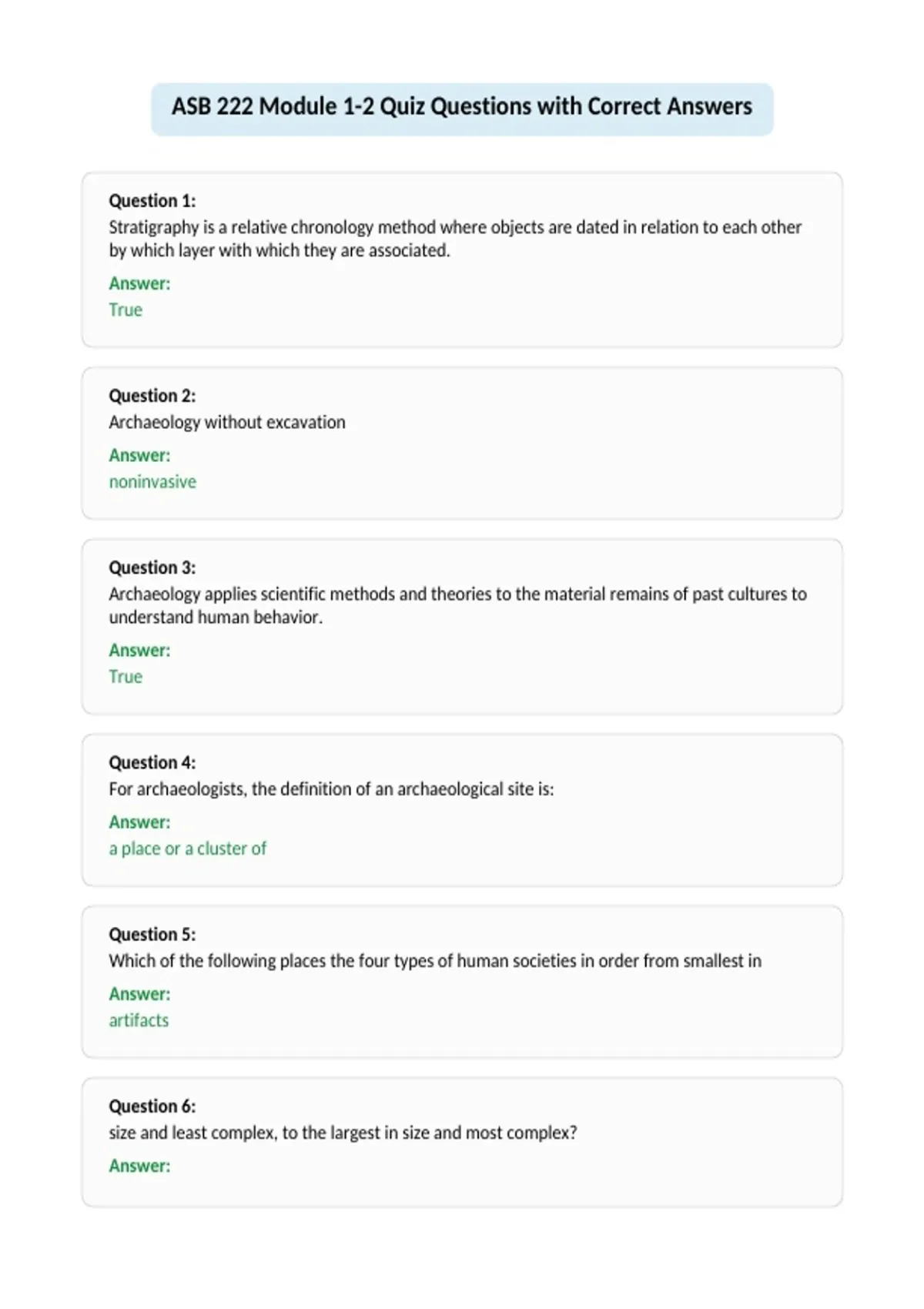Select the Question 3 label
The height and width of the screenshot is (1309, 924).
pos(152,567)
